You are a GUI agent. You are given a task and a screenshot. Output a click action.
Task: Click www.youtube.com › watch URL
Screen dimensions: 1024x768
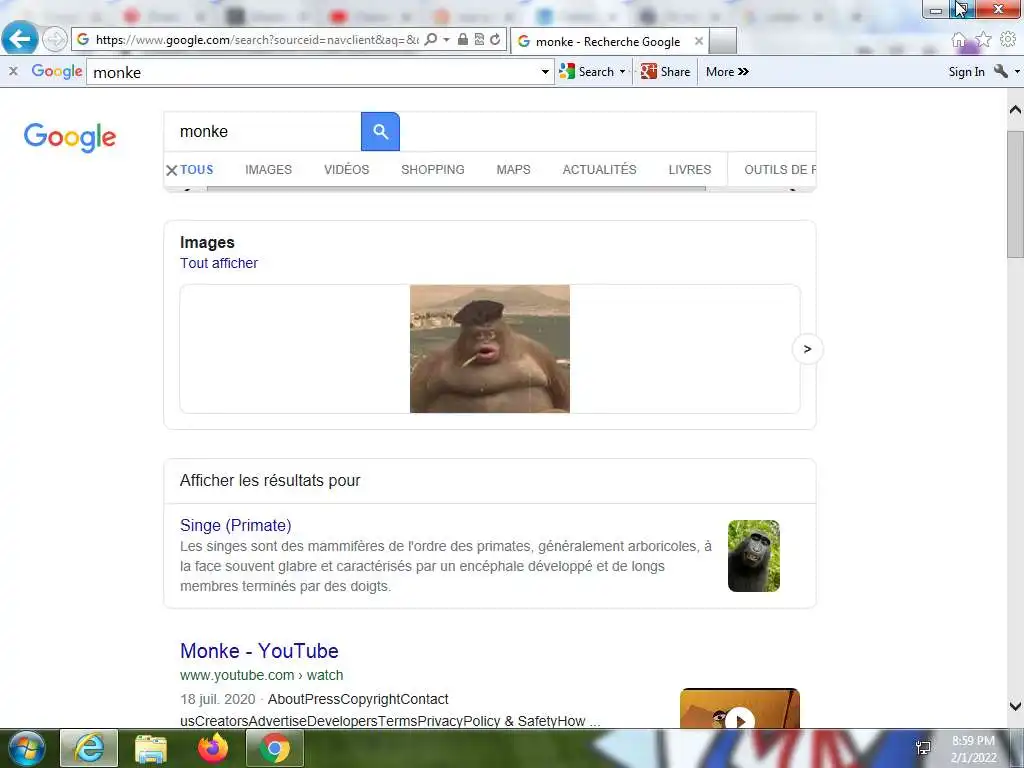pyautogui.click(x=261, y=675)
